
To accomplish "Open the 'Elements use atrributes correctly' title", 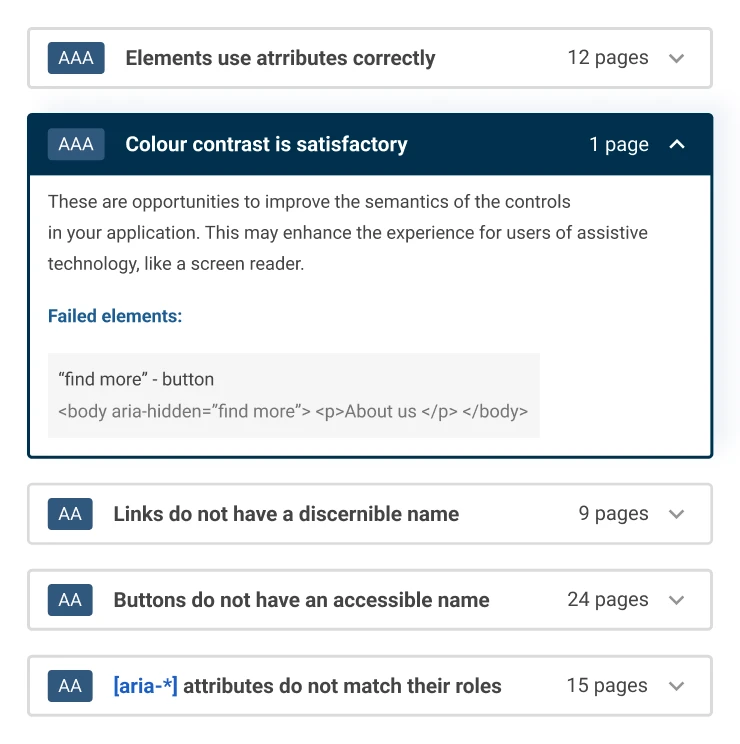I will pos(280,58).
